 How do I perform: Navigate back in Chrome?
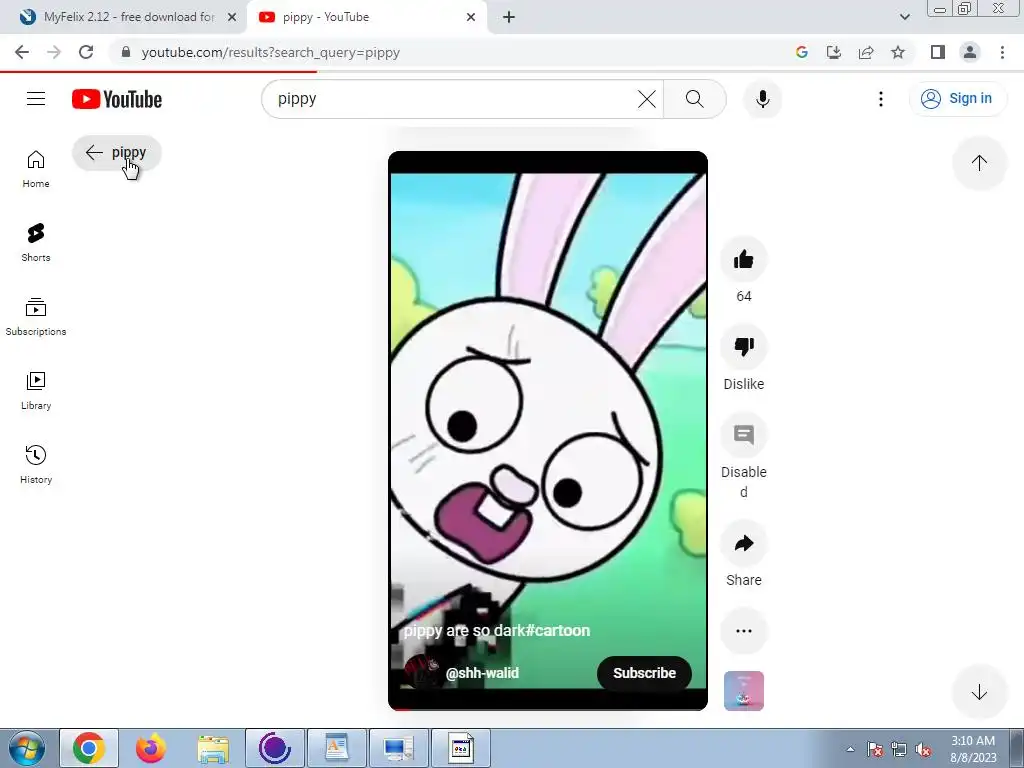point(22,52)
